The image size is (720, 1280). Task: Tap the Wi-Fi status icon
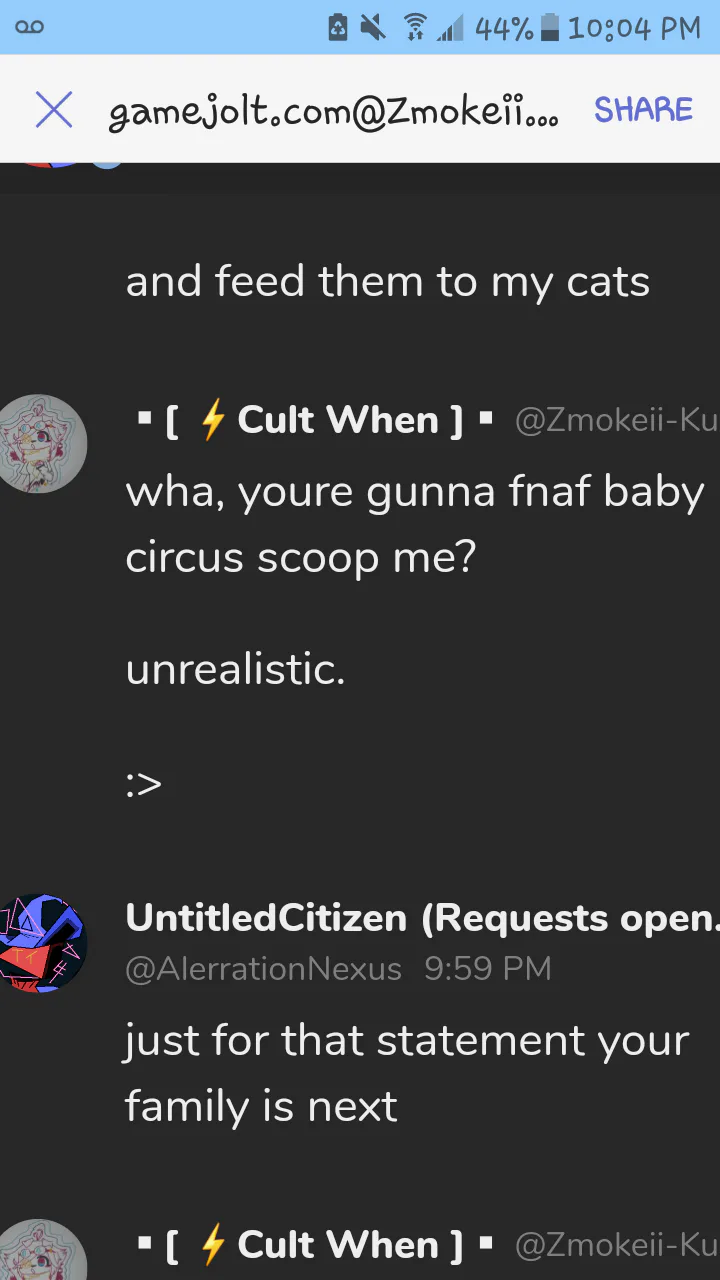point(415,28)
